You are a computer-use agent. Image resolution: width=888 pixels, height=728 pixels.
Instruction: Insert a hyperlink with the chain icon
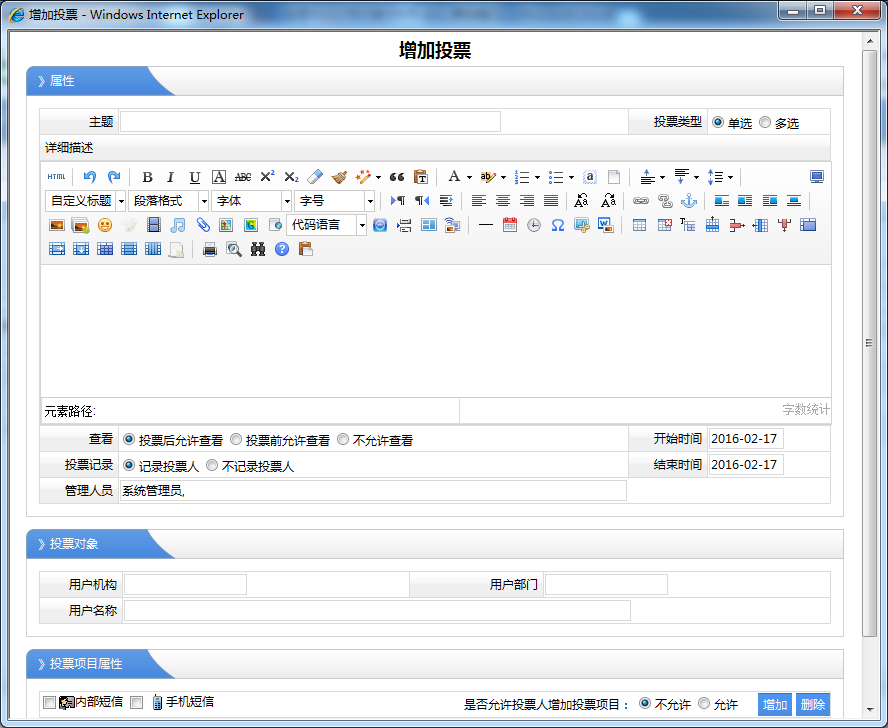641,201
